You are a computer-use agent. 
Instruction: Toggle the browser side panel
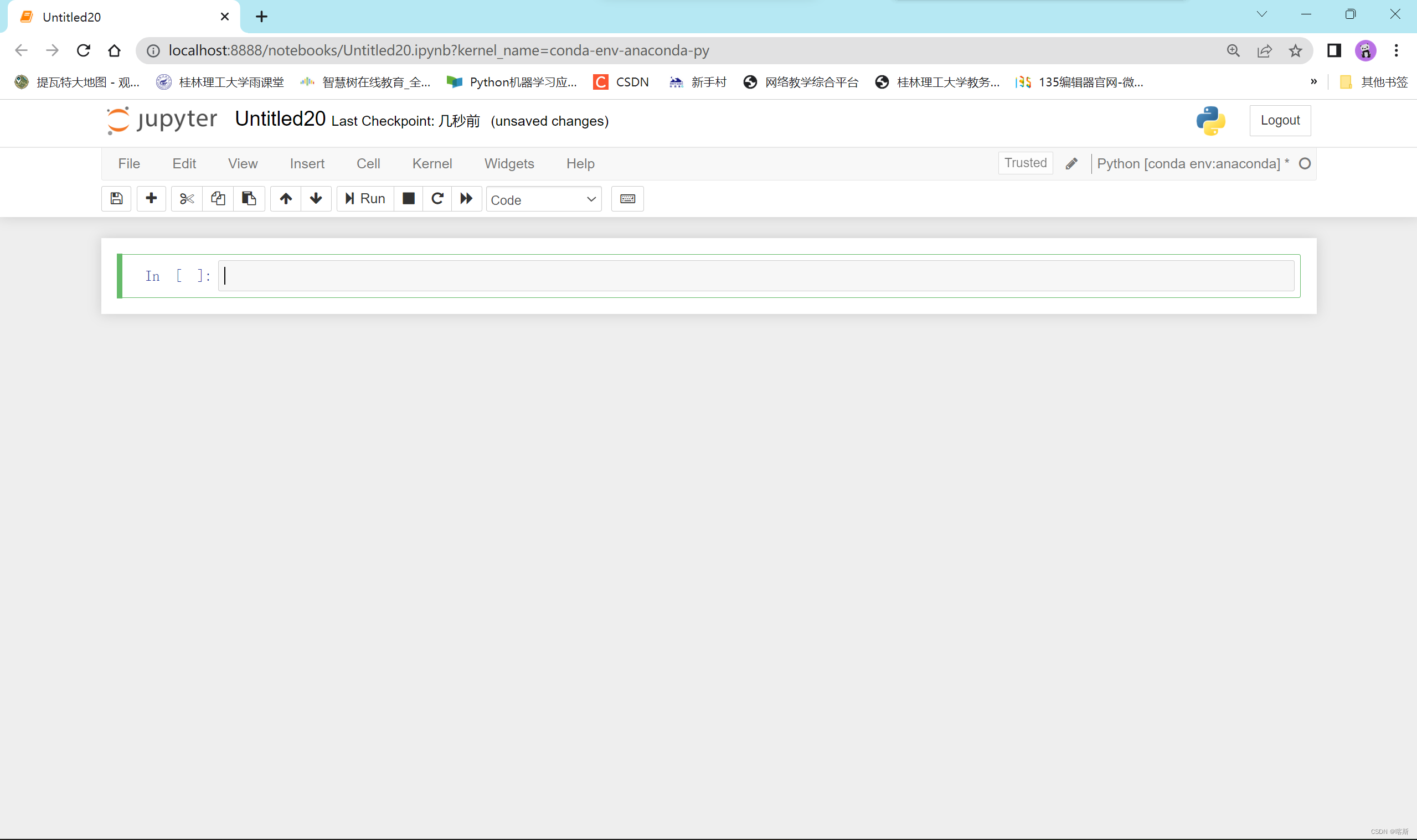click(1334, 51)
